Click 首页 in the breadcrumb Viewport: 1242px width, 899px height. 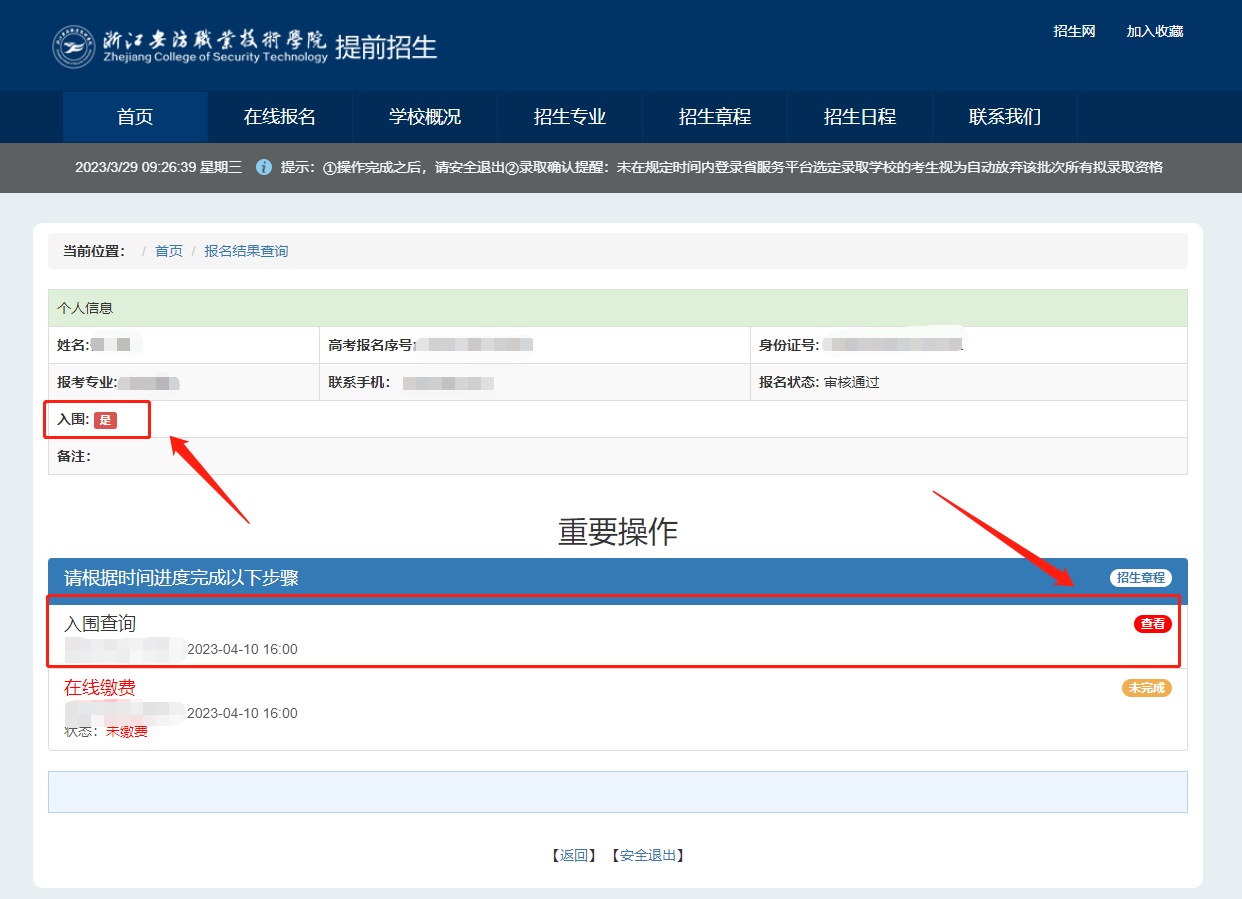pyautogui.click(x=169, y=251)
